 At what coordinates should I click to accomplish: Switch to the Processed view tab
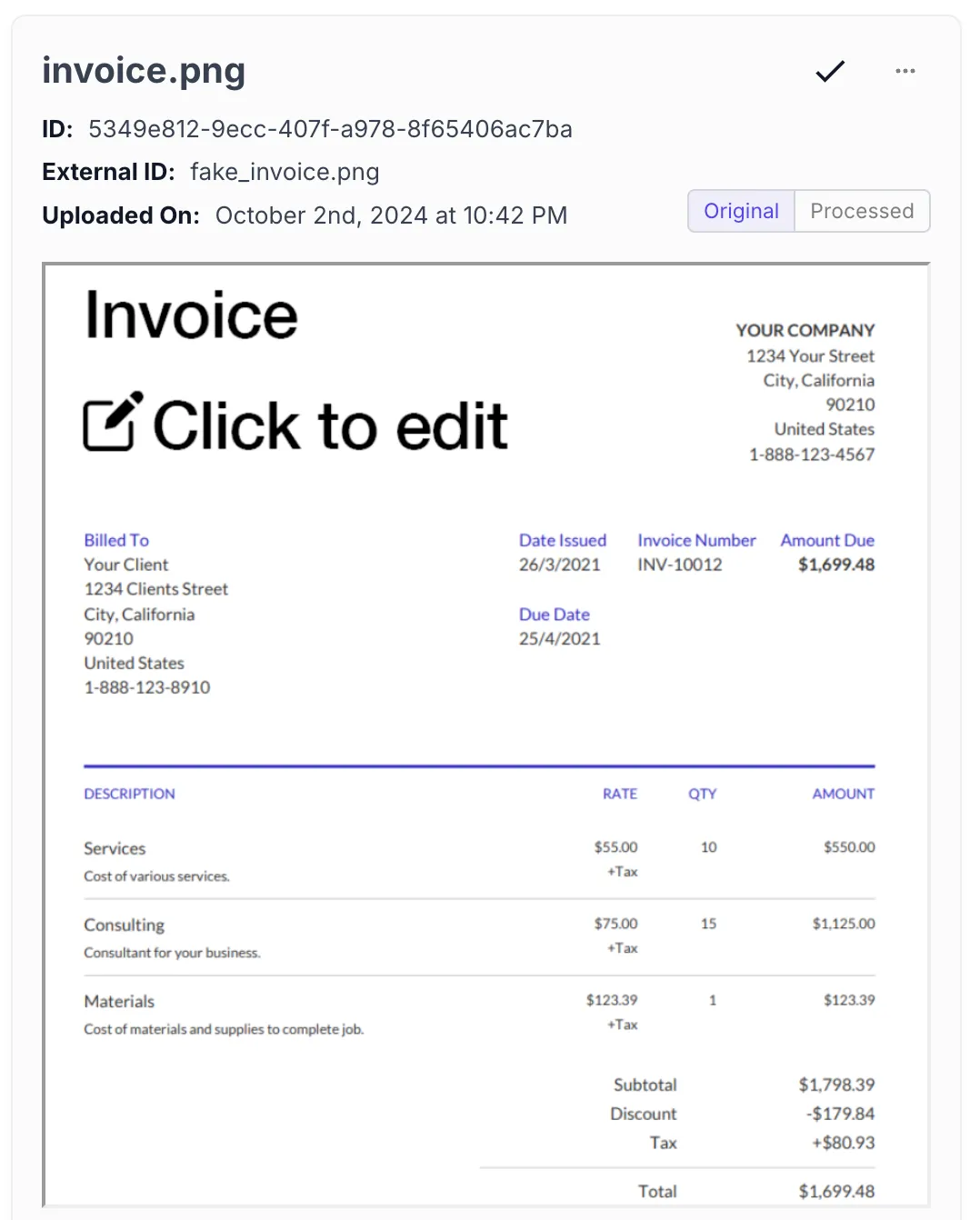(862, 211)
